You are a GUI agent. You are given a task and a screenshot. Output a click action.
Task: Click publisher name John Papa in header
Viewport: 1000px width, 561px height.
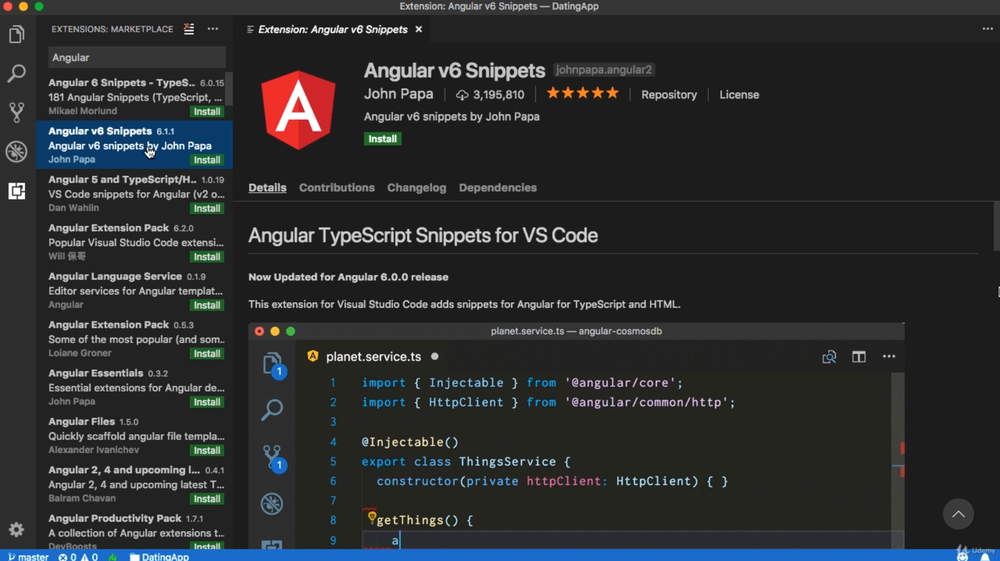(x=398, y=94)
